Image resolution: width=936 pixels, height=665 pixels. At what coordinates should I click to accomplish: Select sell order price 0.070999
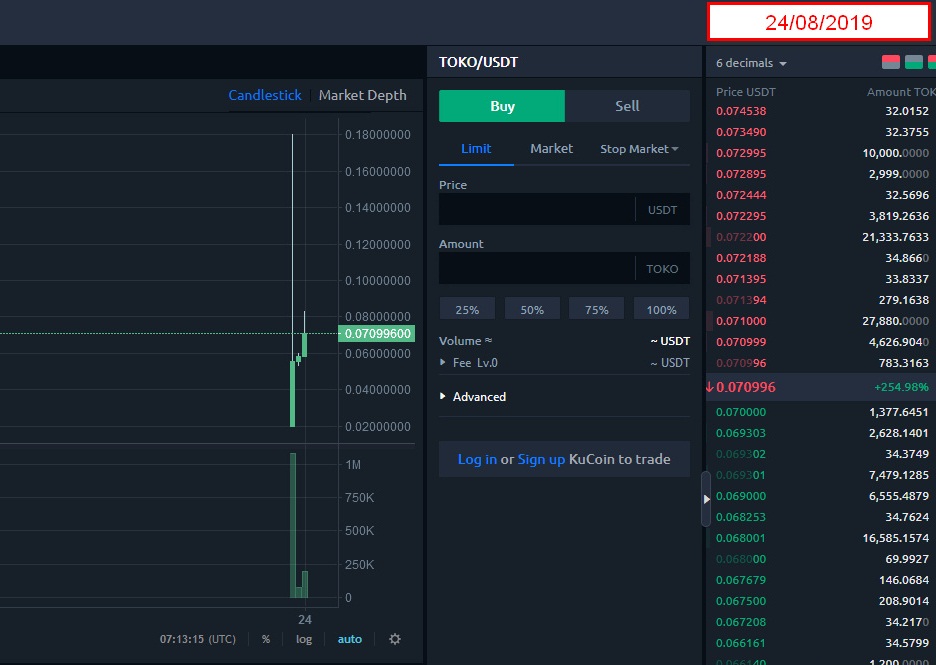pyautogui.click(x=741, y=342)
